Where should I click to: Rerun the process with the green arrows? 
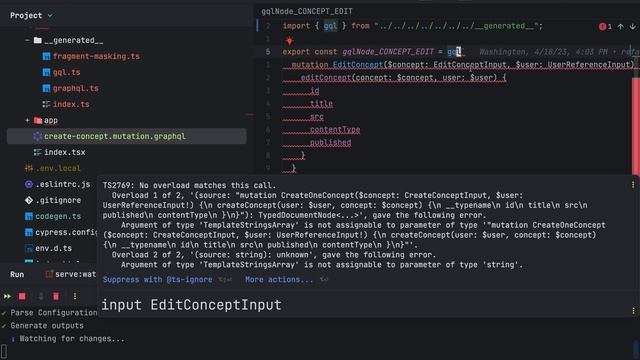(7, 296)
